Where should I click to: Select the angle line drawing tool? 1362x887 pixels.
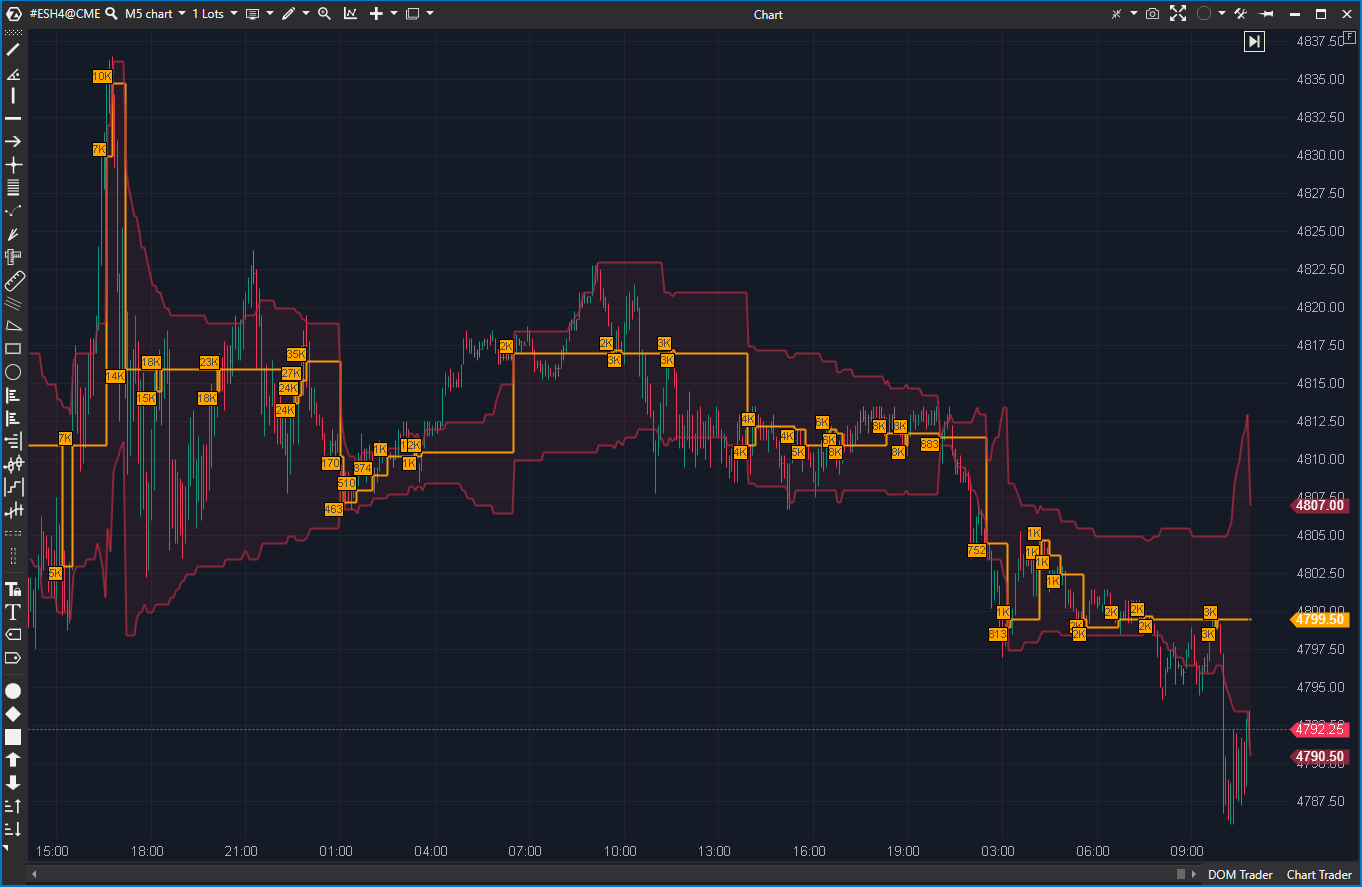pyautogui.click(x=13, y=73)
